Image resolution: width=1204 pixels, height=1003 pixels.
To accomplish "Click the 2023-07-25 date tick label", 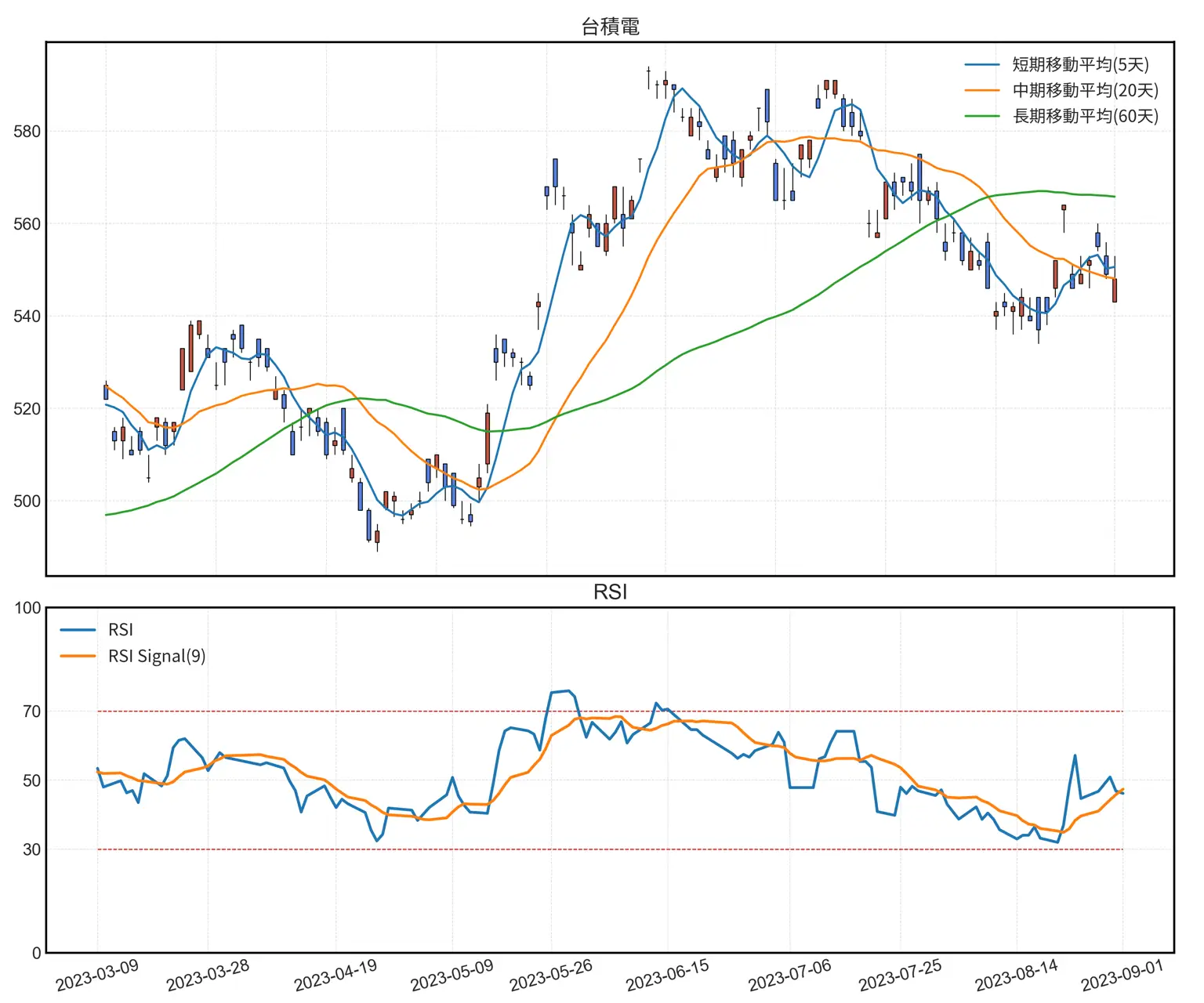I will coord(900,975).
